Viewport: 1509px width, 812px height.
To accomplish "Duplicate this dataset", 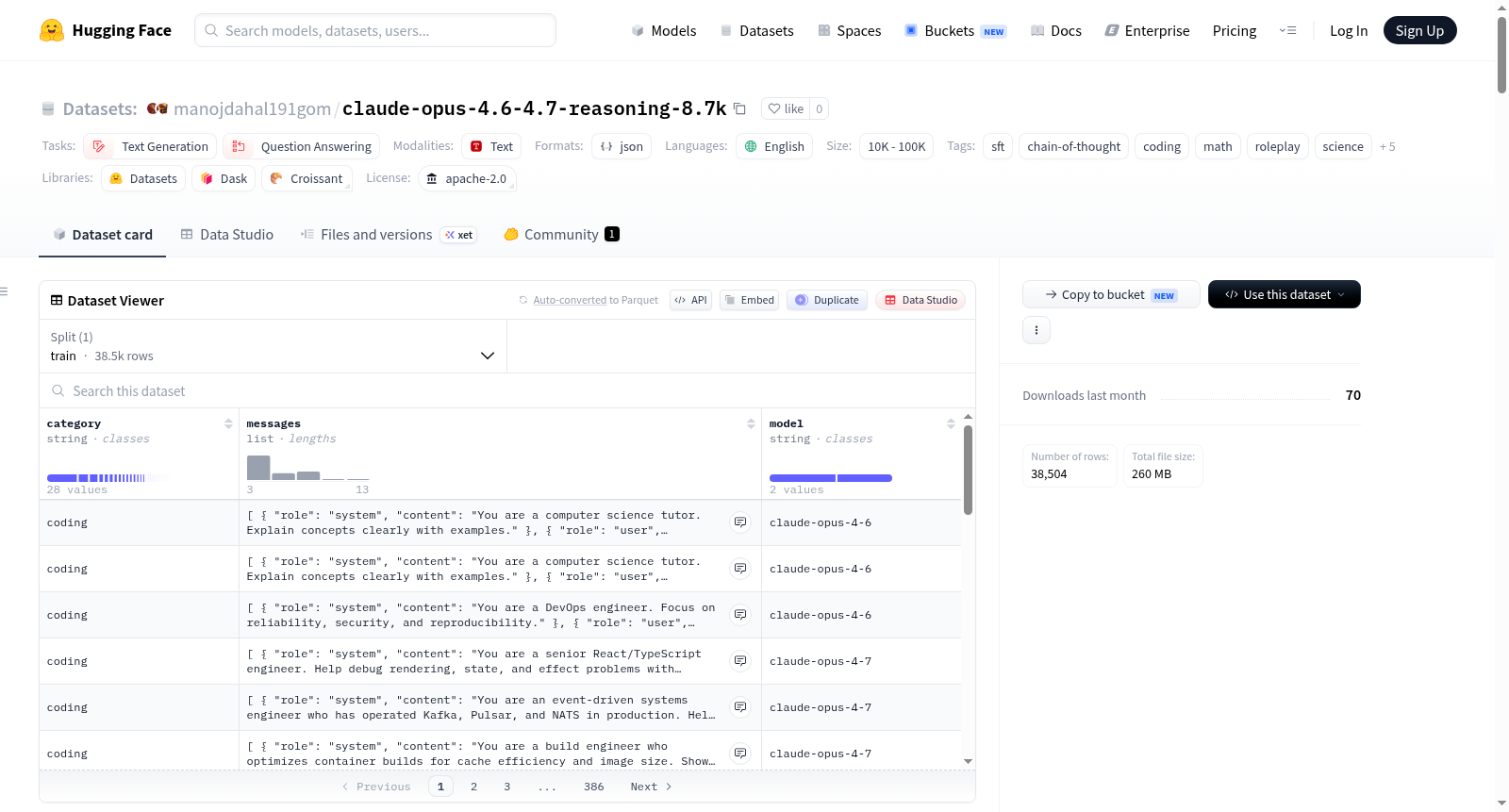I will [x=827, y=300].
